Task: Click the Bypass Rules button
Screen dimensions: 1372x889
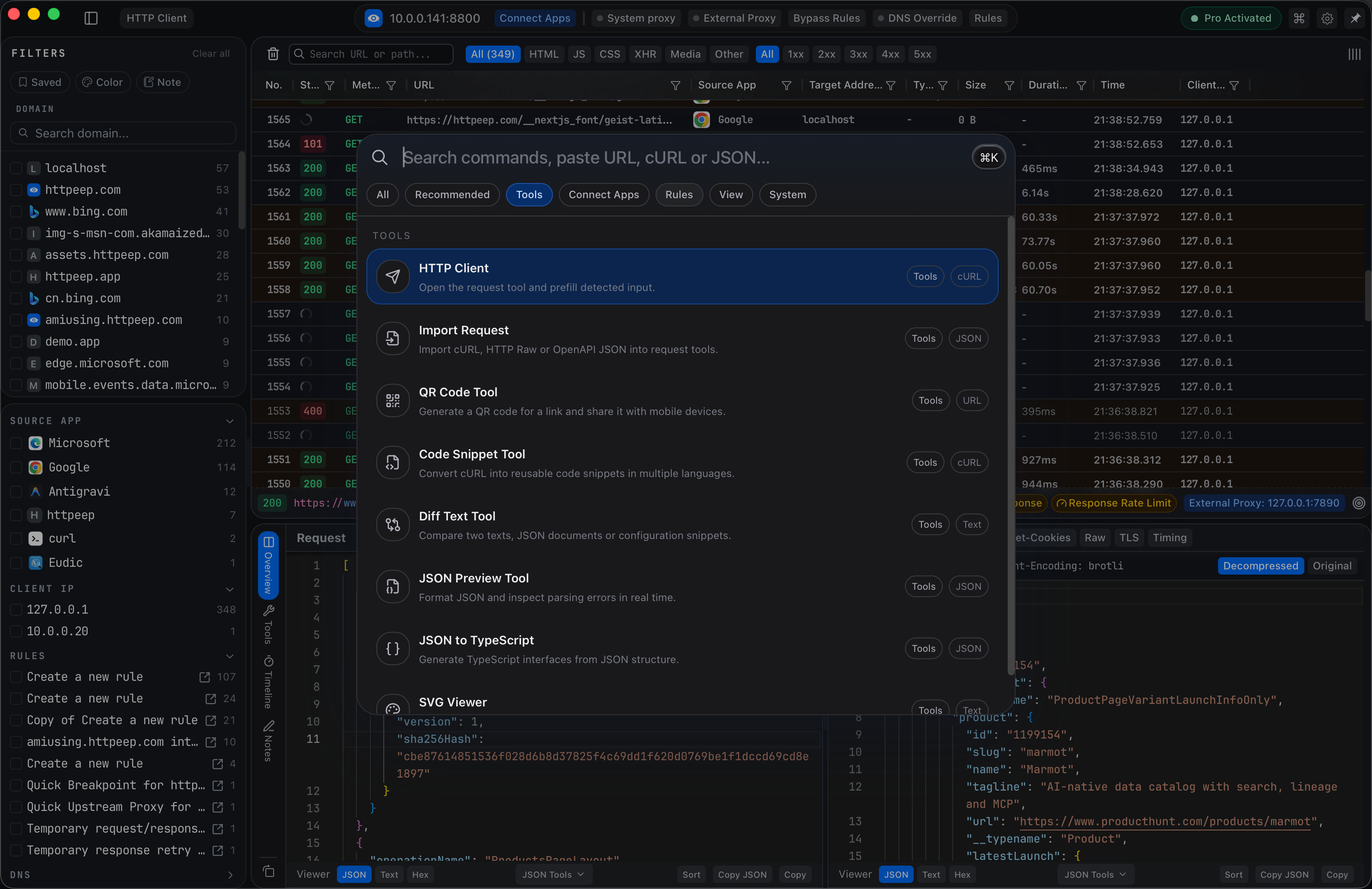Action: (826, 18)
